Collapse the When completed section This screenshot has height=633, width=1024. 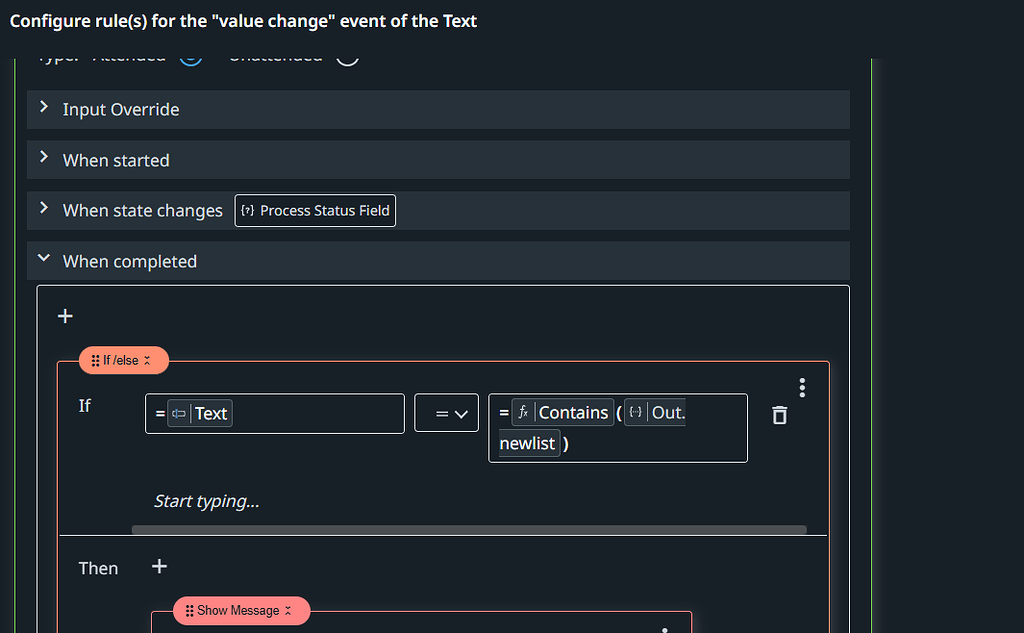[x=43, y=260]
